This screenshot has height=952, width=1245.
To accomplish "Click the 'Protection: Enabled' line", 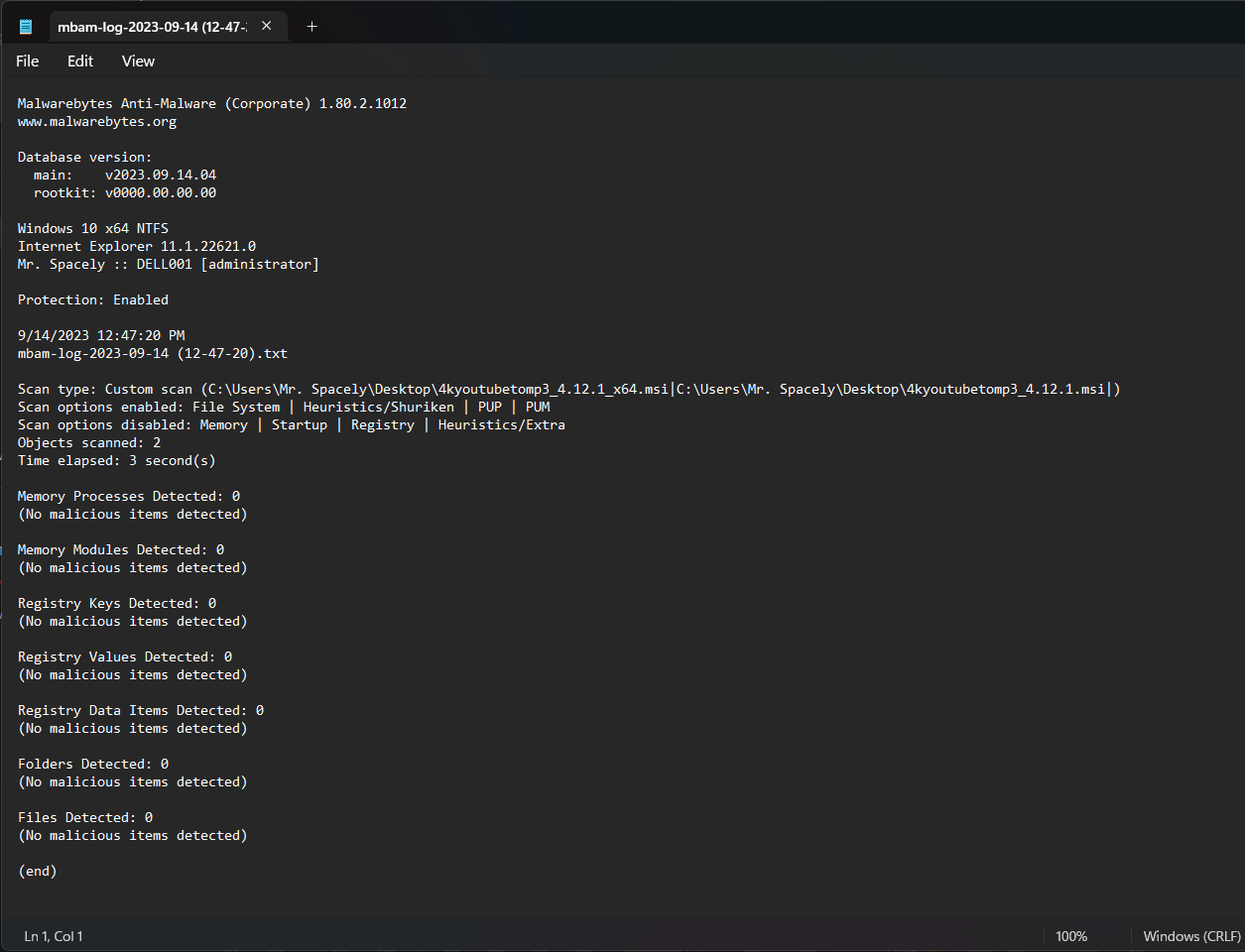I will 93,299.
